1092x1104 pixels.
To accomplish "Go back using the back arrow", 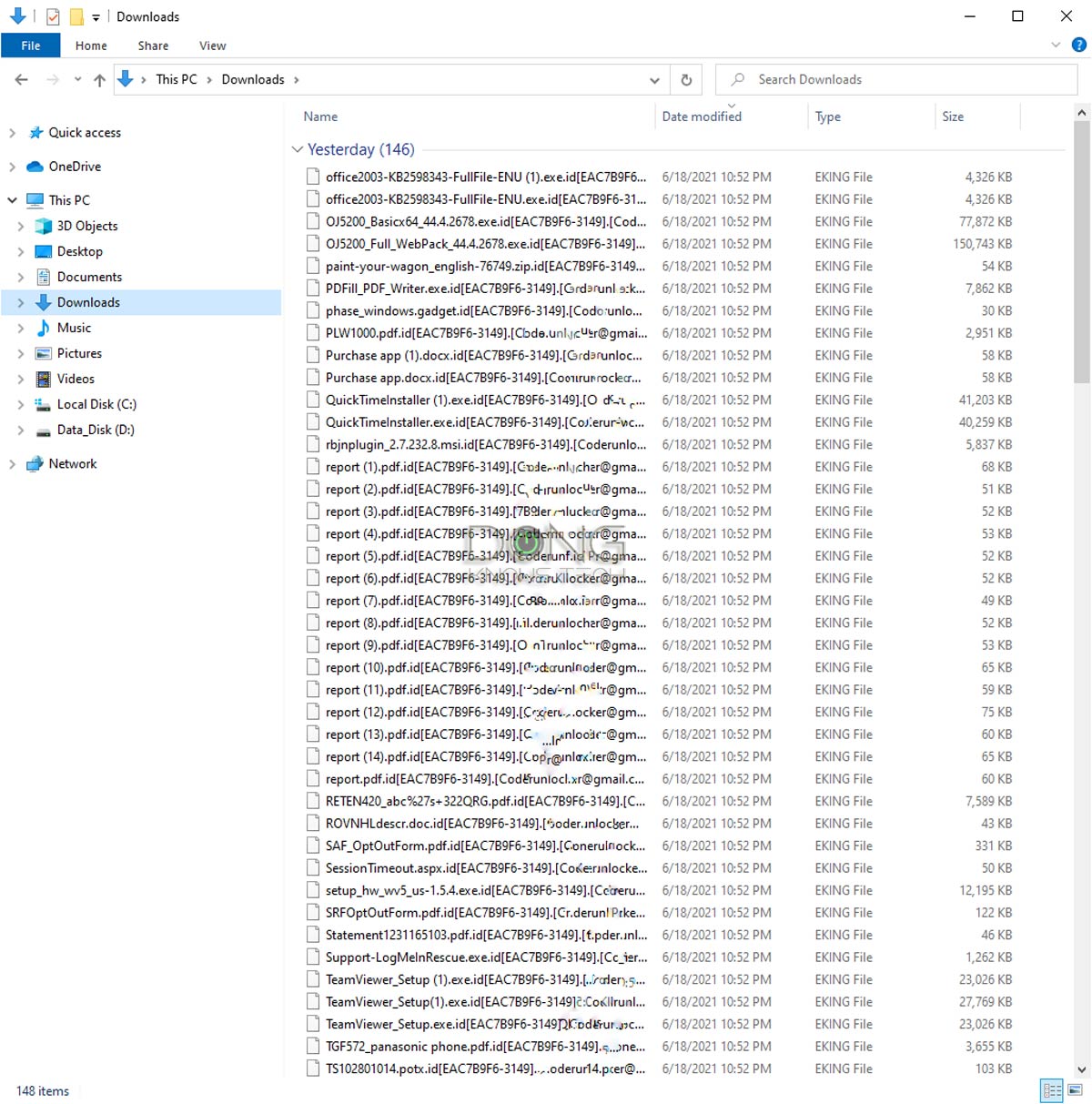I will coord(20,79).
